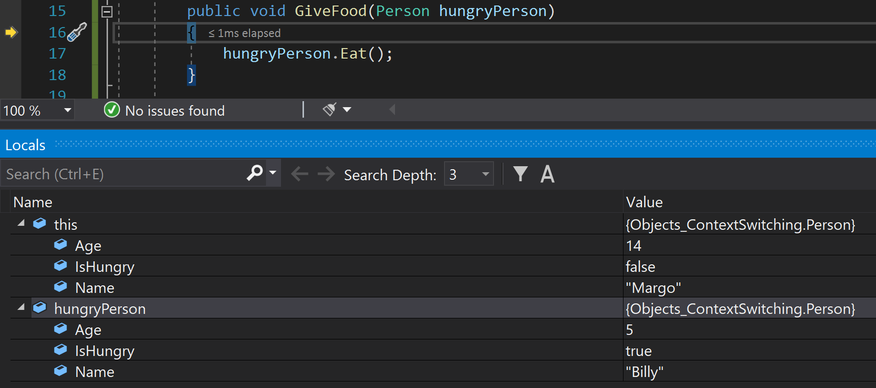
Task: Collapse the hungryPerson variable node
Action: [21, 308]
